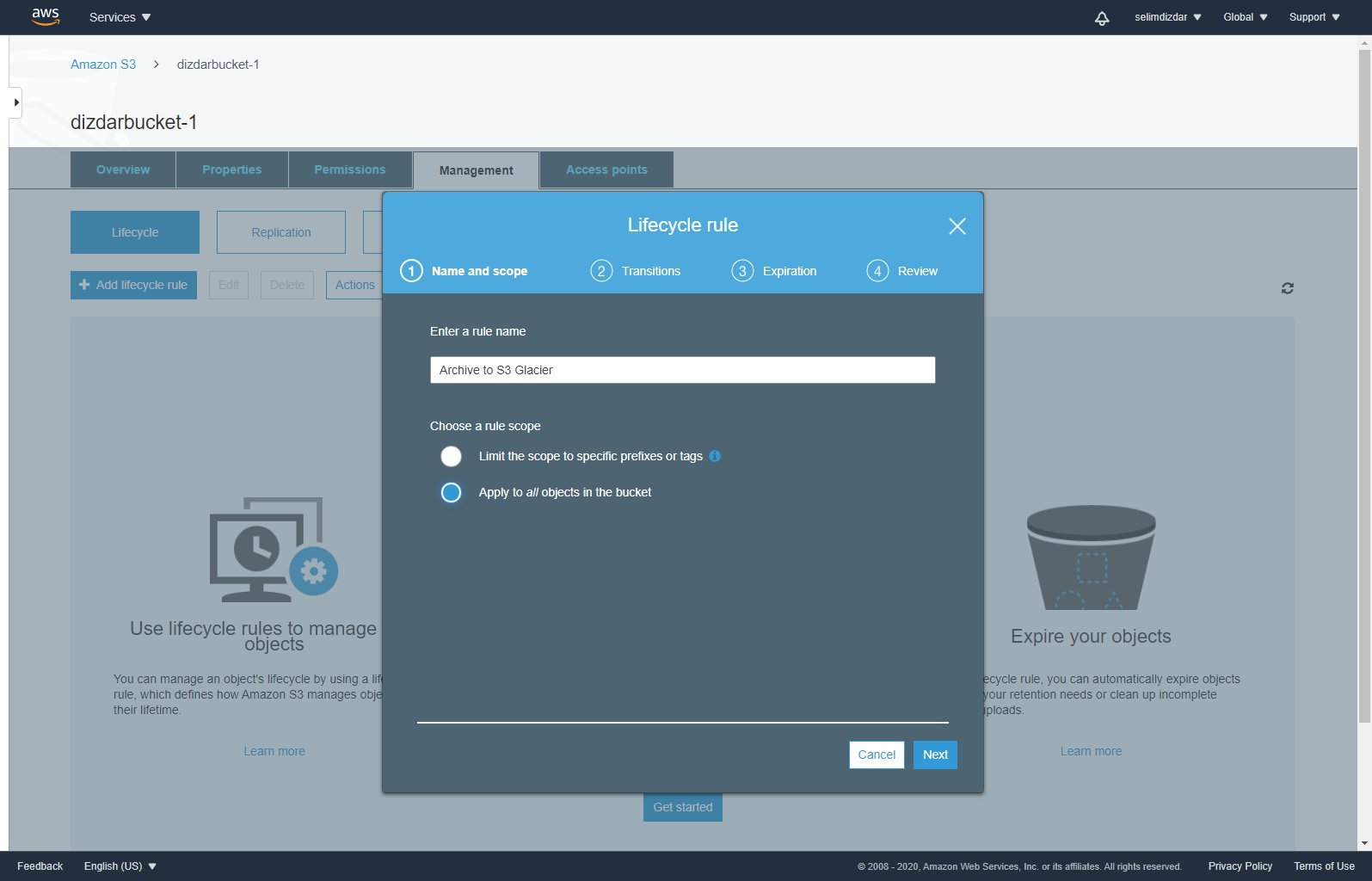Click step 3 Expiration circle
Viewport: 1372px width, 881px height.
tap(742, 271)
